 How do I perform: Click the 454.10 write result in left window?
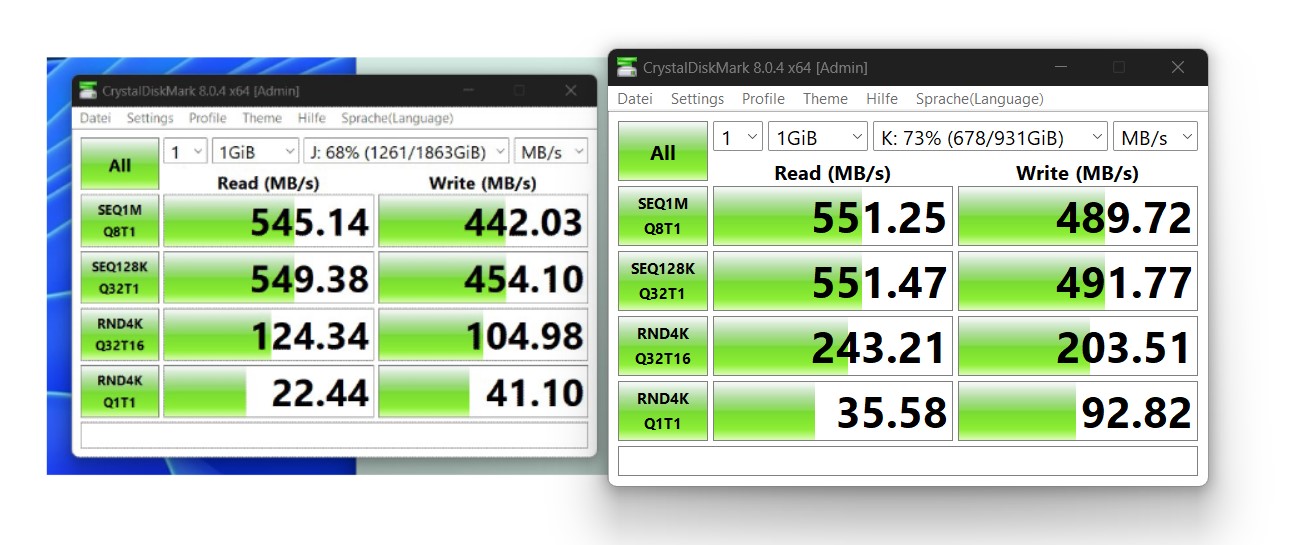click(483, 278)
